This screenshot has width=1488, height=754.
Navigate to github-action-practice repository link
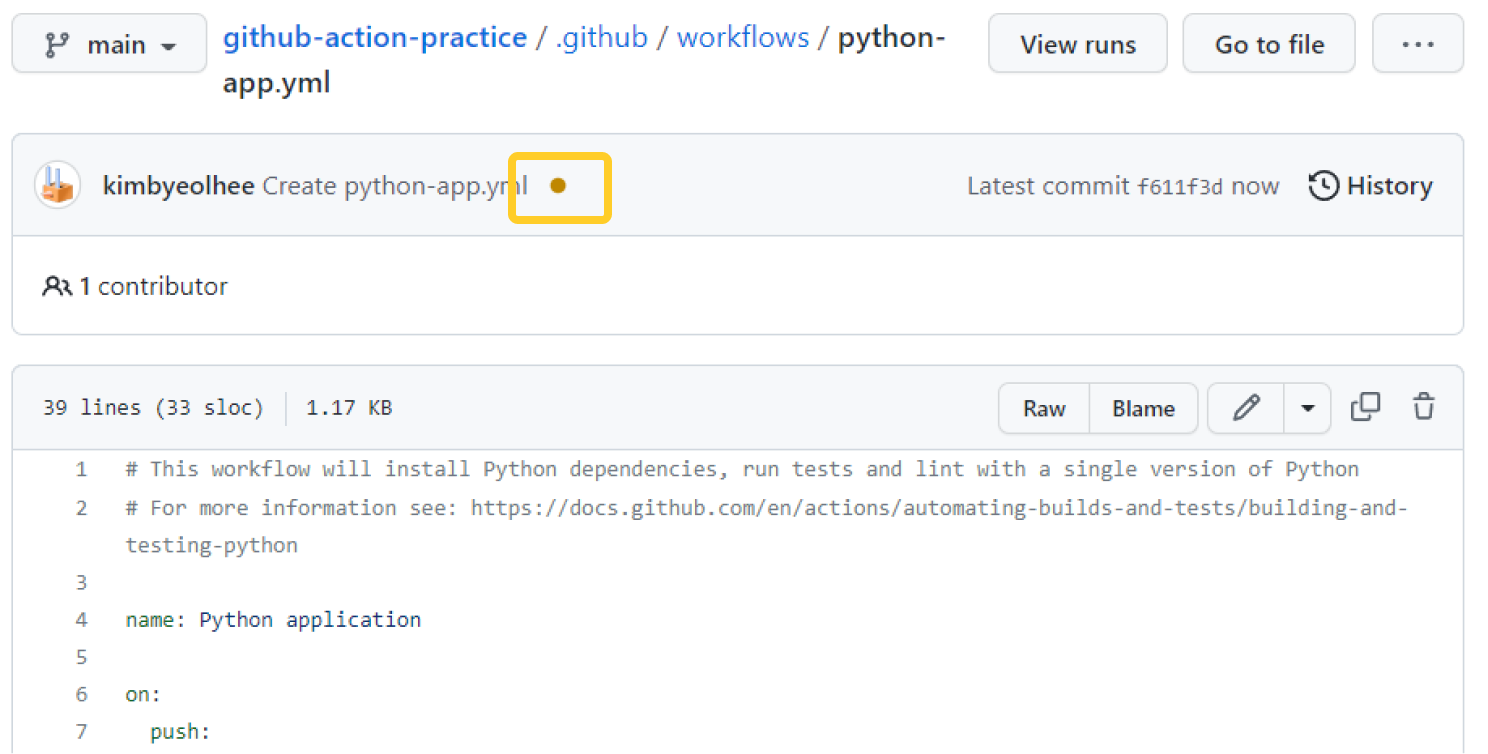[374, 38]
